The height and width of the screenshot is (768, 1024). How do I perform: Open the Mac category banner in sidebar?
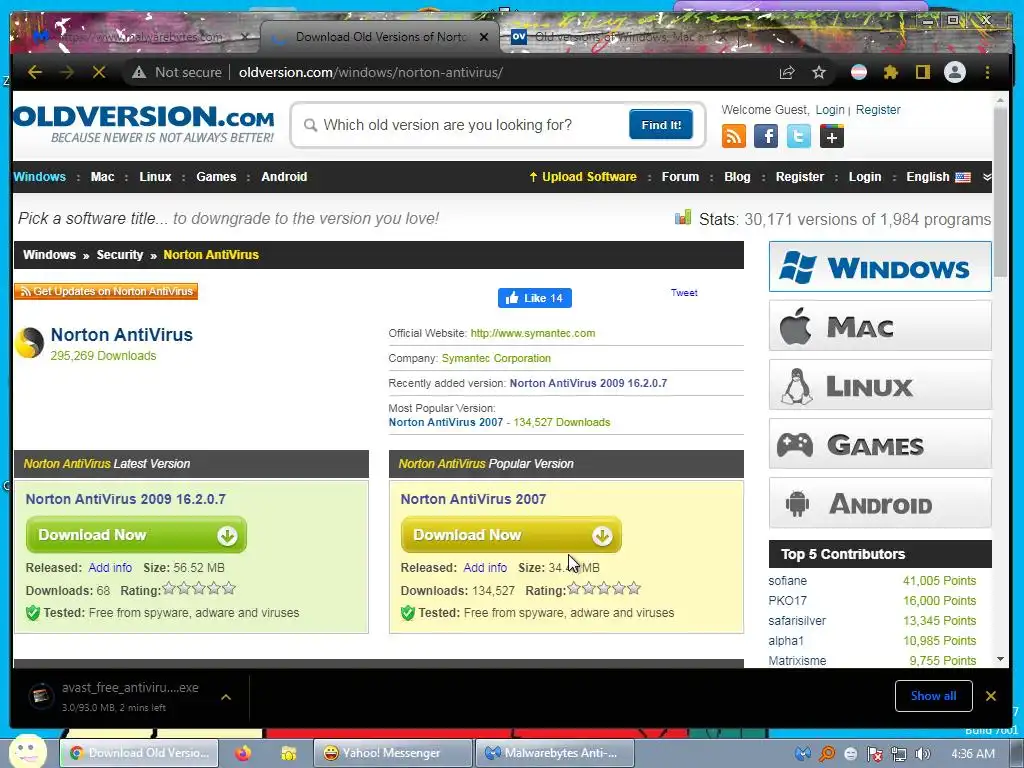(880, 326)
